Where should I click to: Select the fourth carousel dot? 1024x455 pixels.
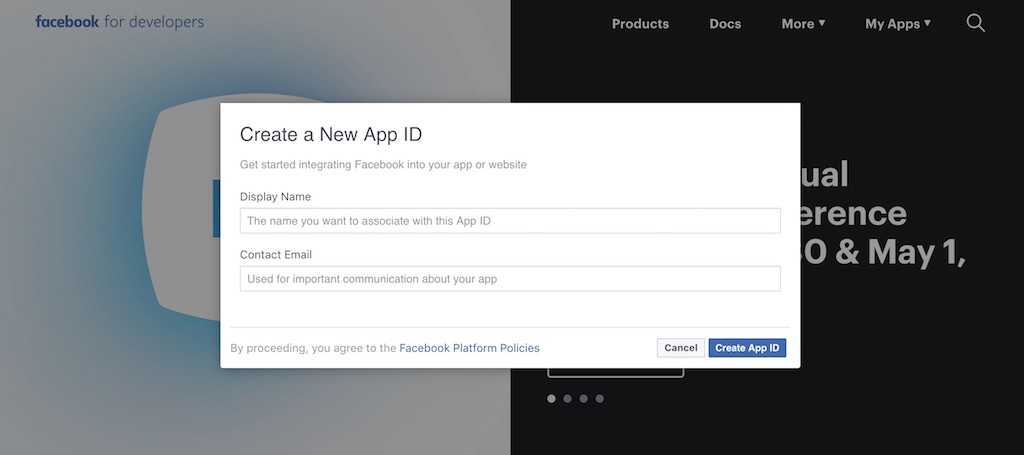click(x=600, y=398)
